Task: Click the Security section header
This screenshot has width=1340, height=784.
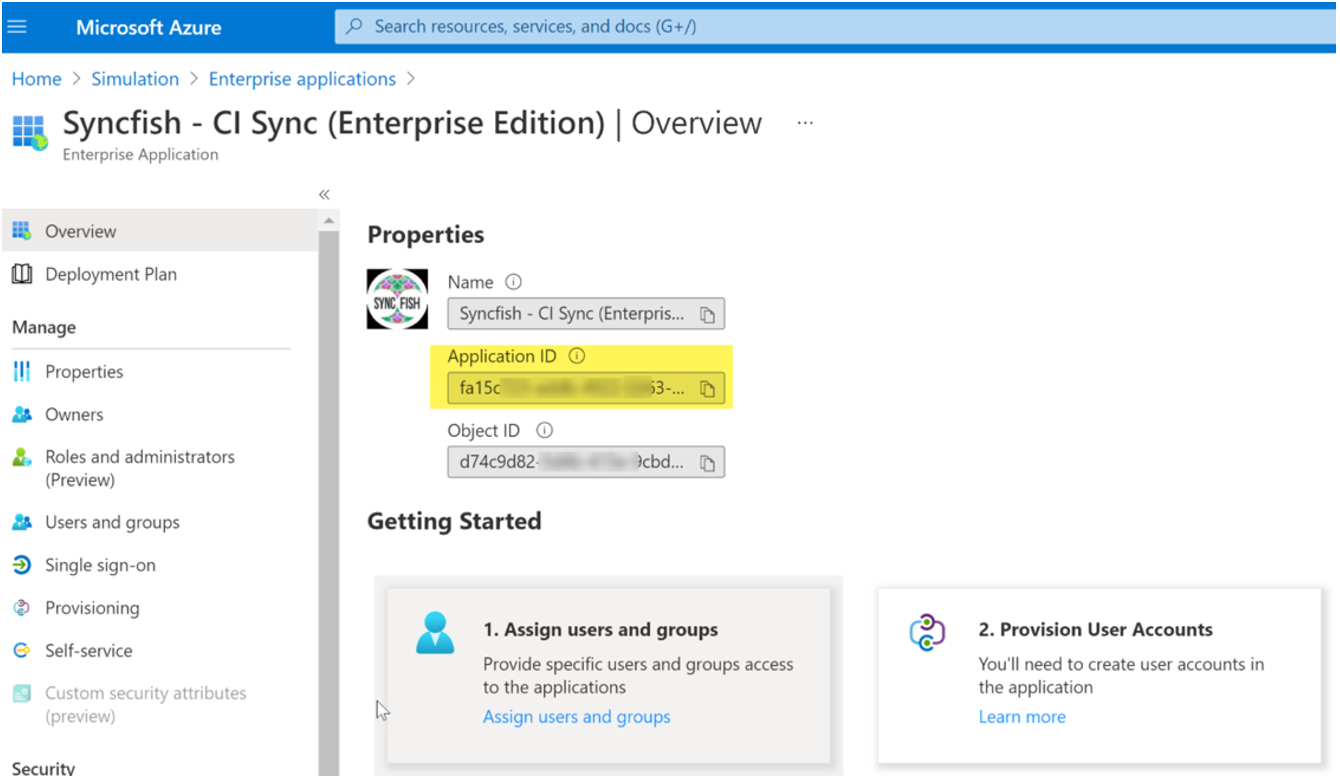Action: coord(44,768)
